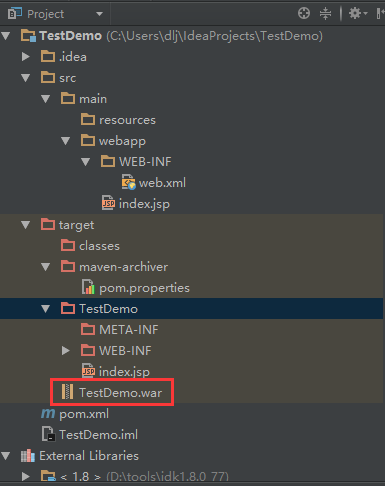Click the src folder icon
This screenshot has height=486, width=385.
pyautogui.click(x=48, y=77)
